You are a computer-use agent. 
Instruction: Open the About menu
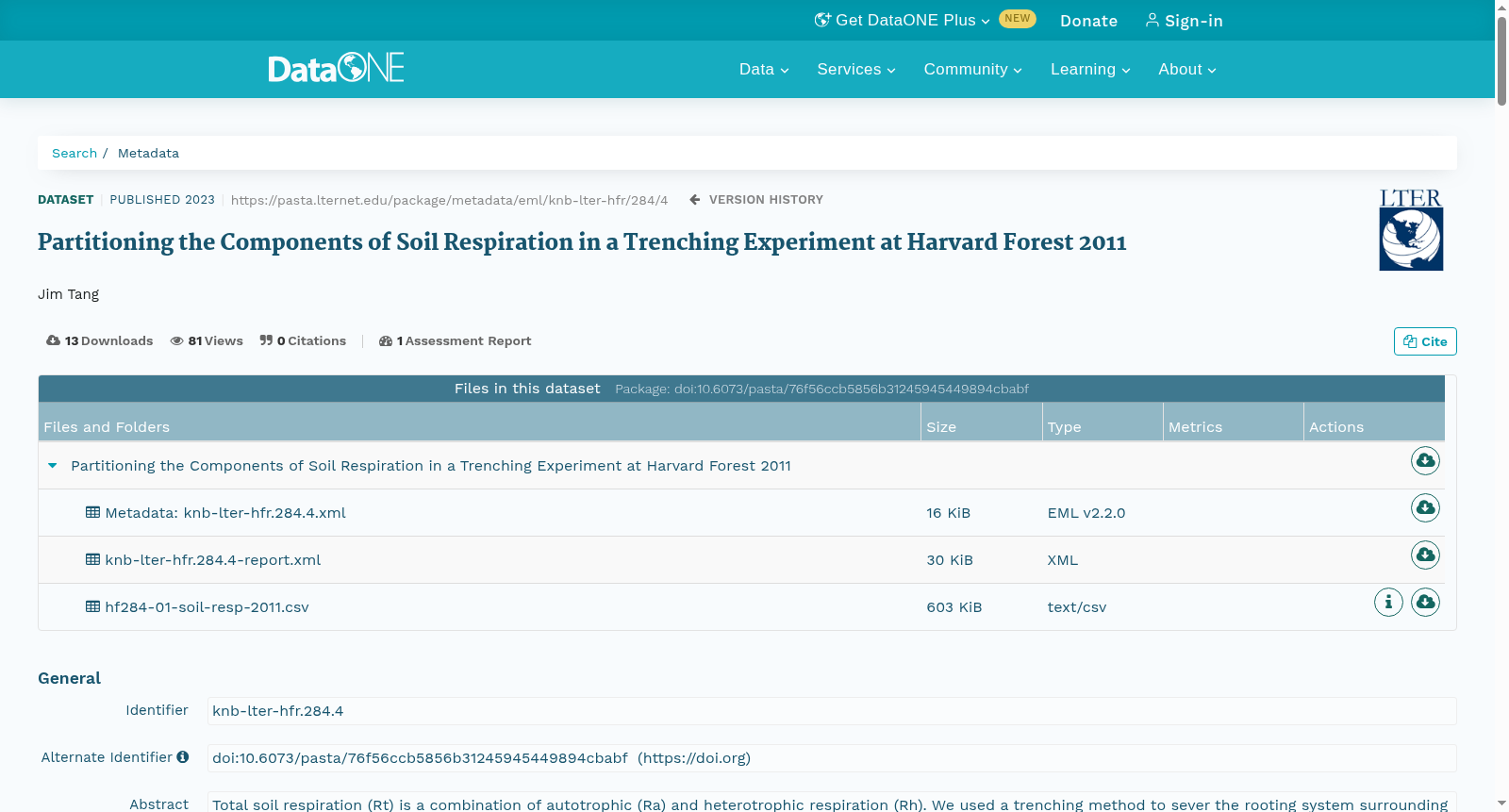pyautogui.click(x=1187, y=69)
